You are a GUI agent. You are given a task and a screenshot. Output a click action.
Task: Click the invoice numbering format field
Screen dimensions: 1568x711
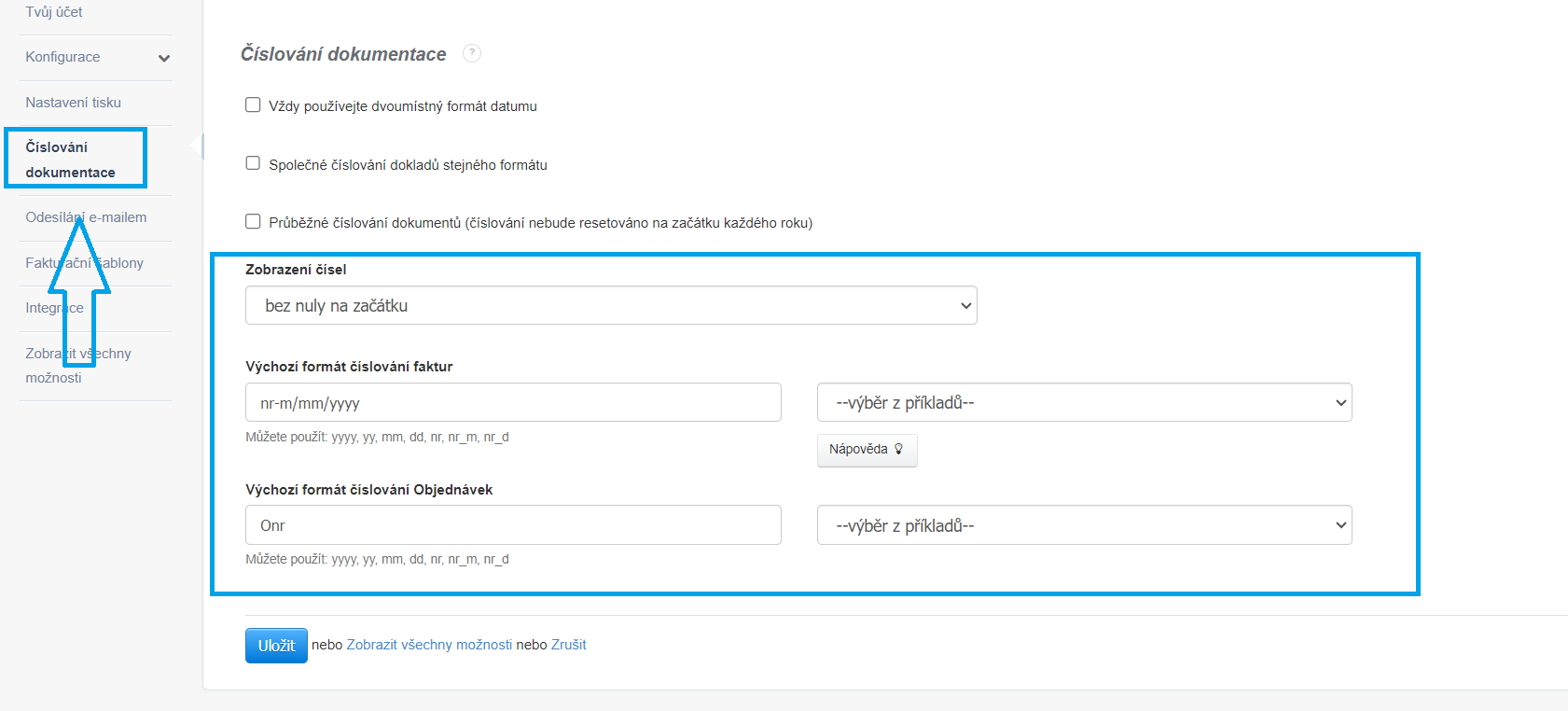513,403
